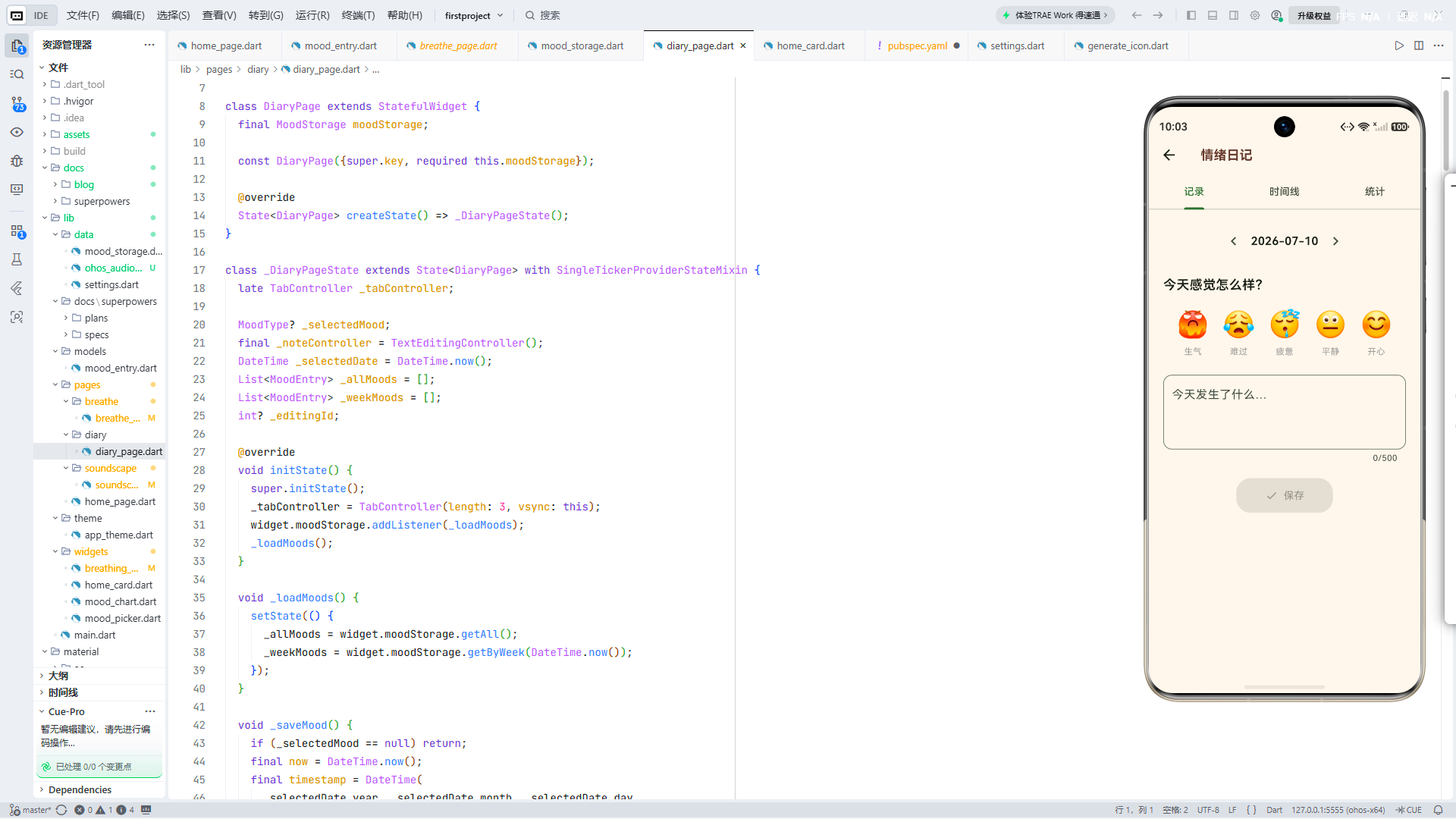Click the 升级权益 upgrade button

click(x=1314, y=15)
